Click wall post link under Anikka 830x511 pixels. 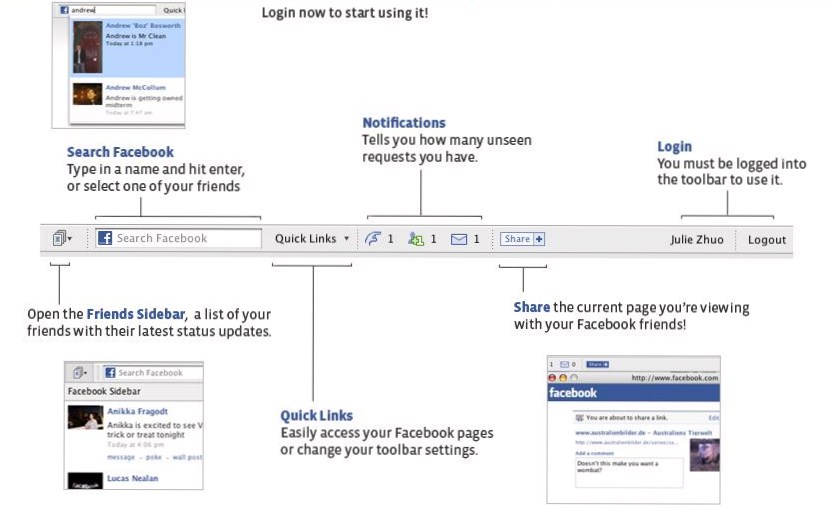click(x=187, y=457)
